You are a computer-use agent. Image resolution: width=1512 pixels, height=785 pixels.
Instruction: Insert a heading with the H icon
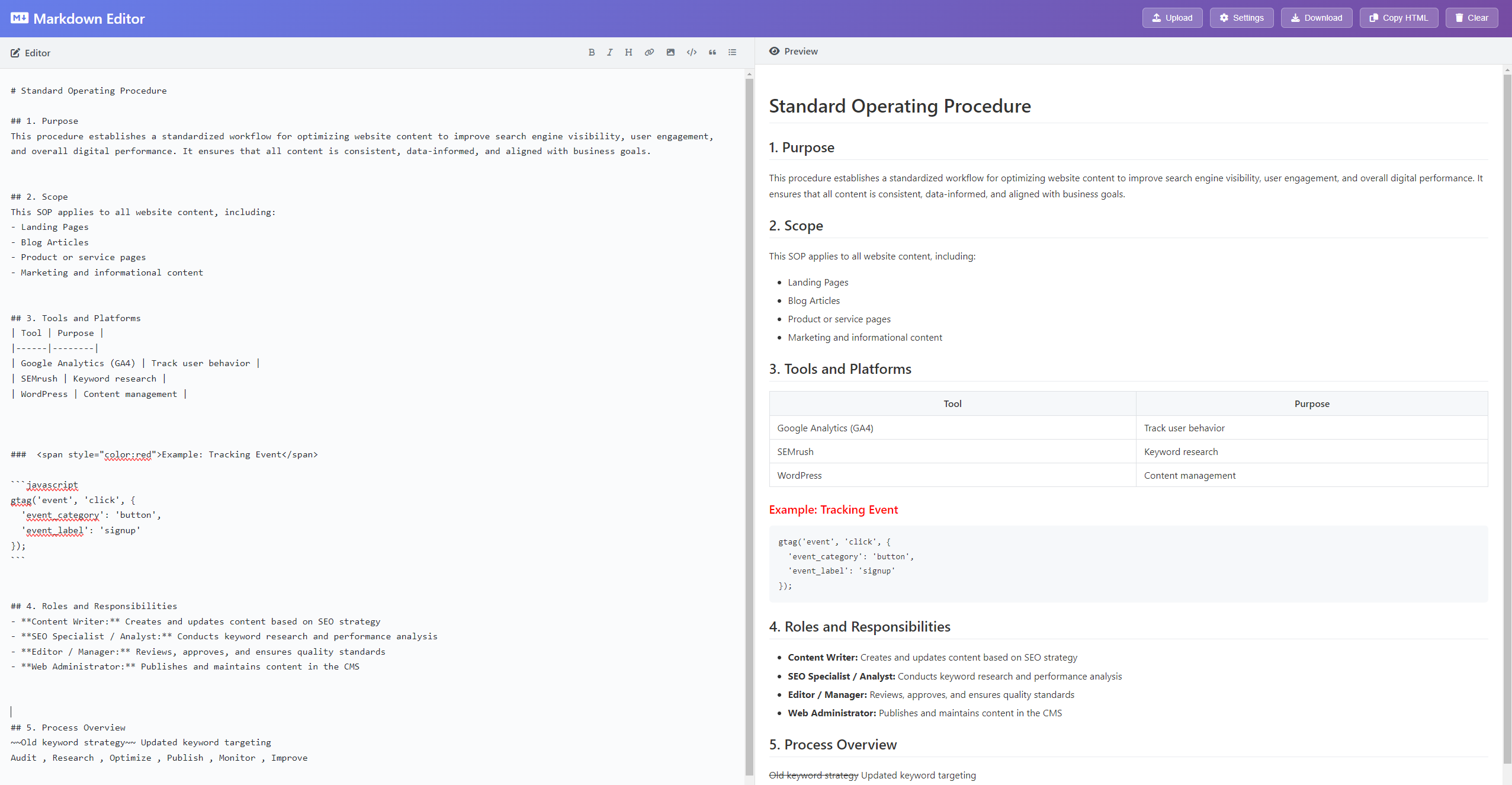628,53
